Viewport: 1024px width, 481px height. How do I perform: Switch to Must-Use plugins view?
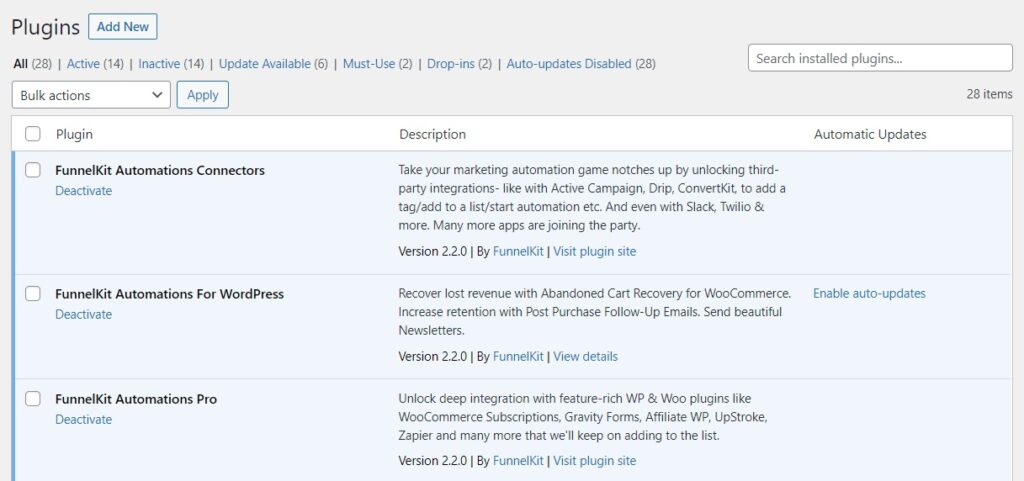tap(369, 63)
